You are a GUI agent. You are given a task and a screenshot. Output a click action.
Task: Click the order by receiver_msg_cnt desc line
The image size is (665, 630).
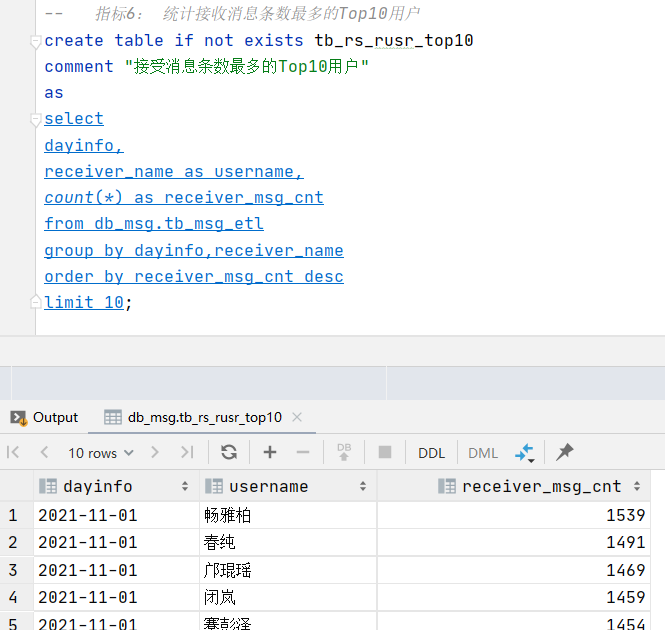[x=194, y=277]
